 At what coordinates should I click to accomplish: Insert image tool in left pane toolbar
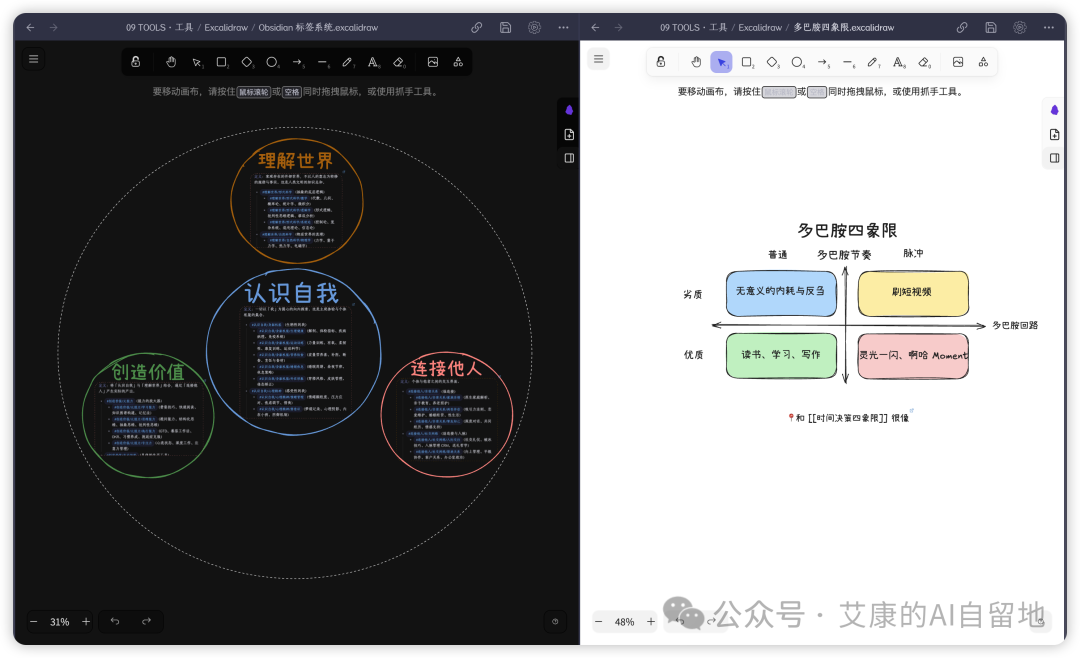point(433,62)
